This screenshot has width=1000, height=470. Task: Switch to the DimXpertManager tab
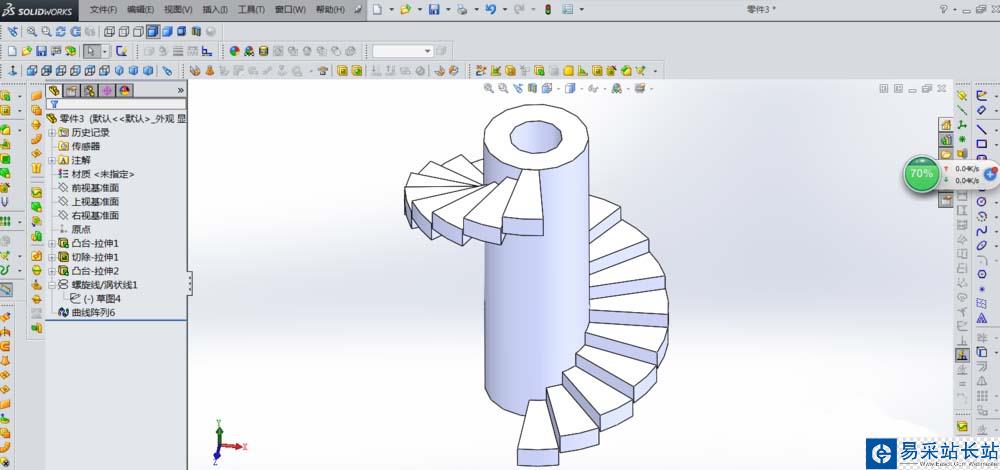point(107,91)
